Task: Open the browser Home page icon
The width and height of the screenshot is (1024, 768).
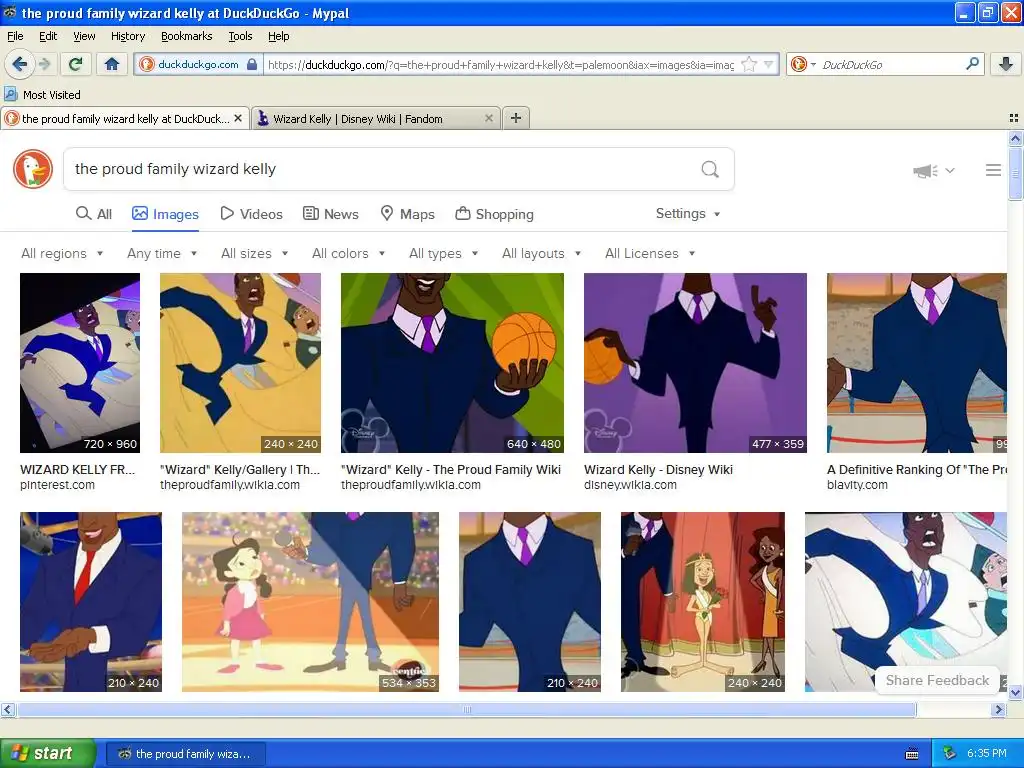Action: 112,64
